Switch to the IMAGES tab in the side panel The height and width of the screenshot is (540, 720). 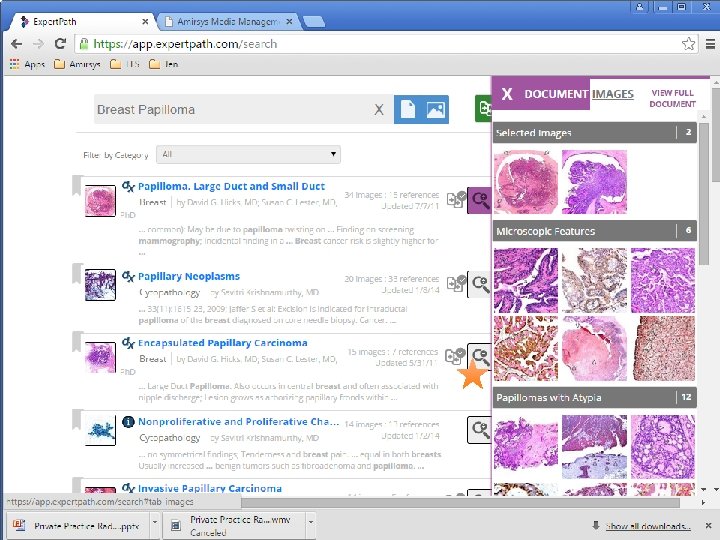(613, 94)
